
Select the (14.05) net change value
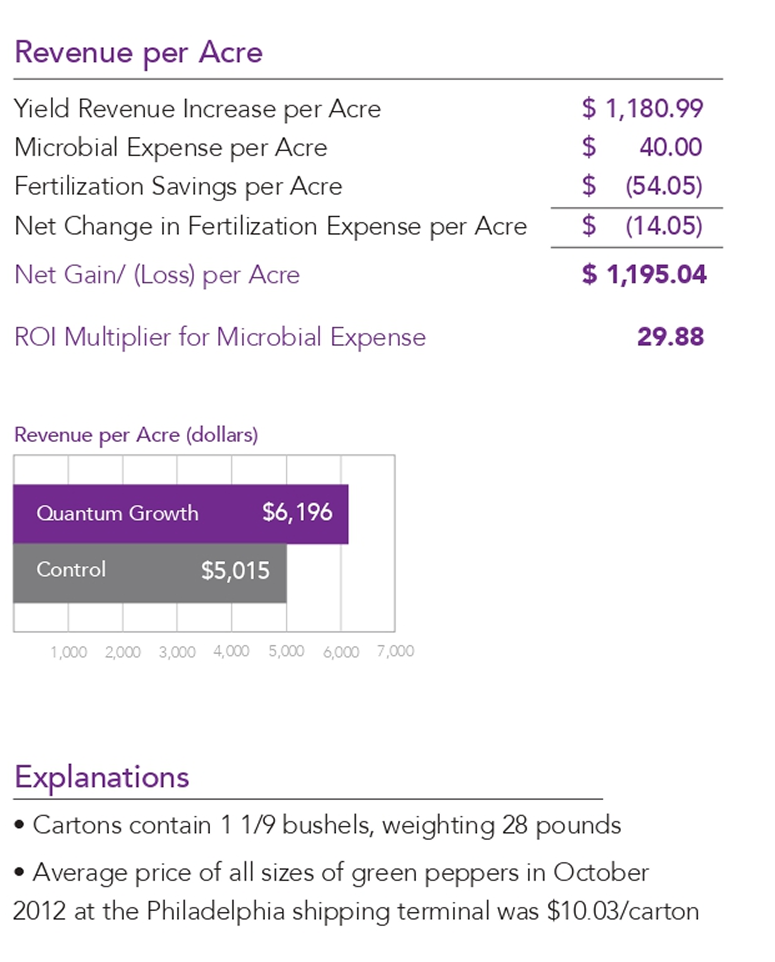[662, 226]
